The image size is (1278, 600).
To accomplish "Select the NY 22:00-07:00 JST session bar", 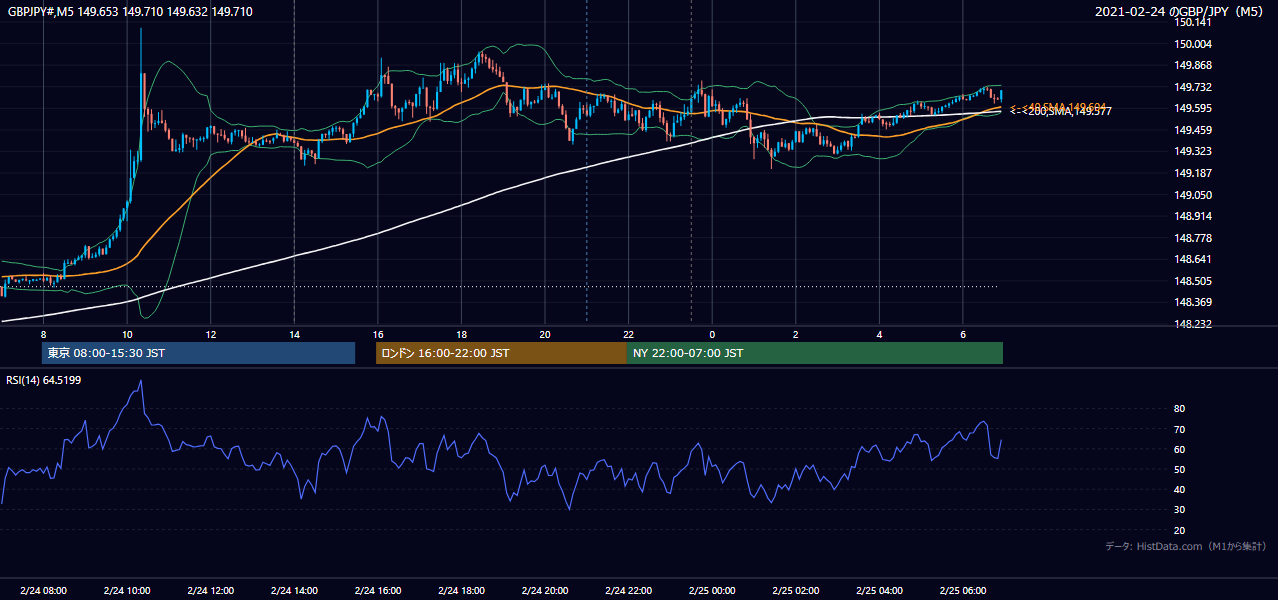I will click(815, 353).
